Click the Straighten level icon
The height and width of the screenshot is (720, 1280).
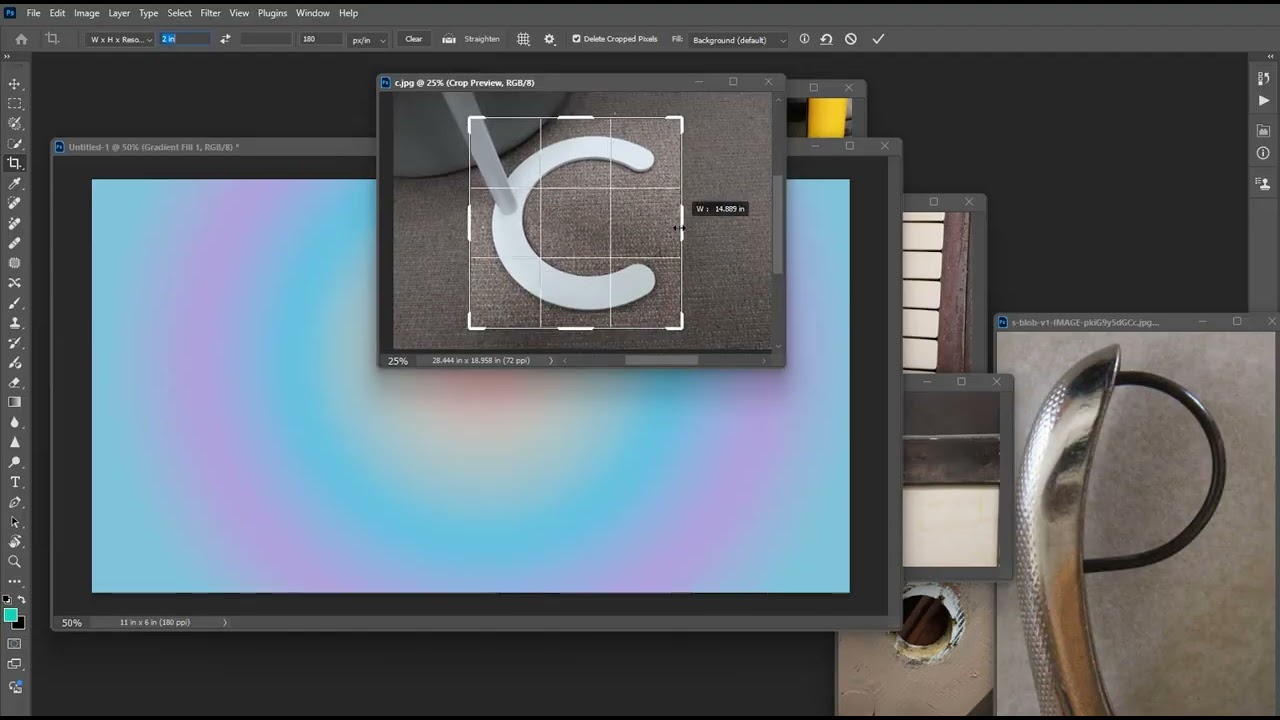click(449, 39)
